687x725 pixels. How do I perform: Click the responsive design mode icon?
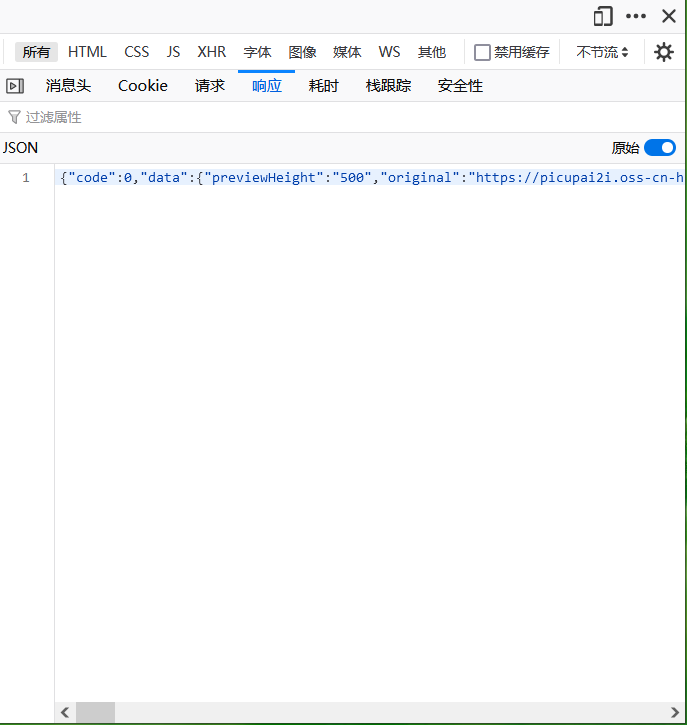603,16
